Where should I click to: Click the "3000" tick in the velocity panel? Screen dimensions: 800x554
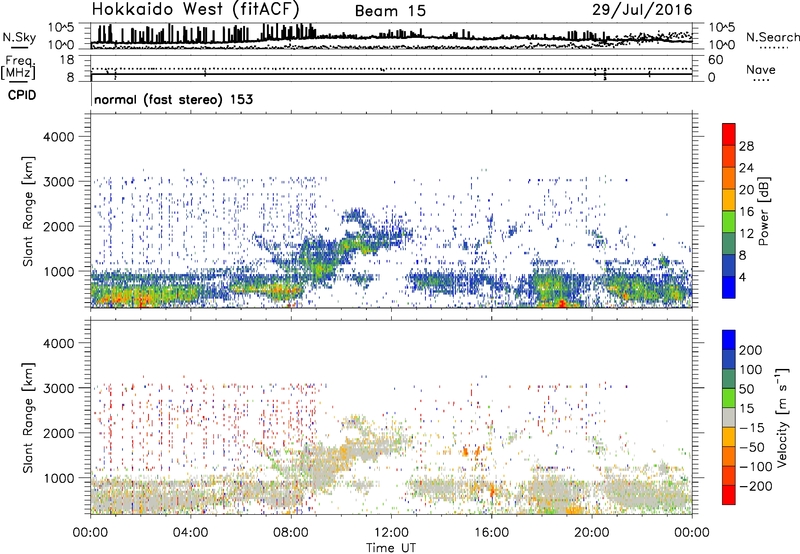[x=58, y=388]
